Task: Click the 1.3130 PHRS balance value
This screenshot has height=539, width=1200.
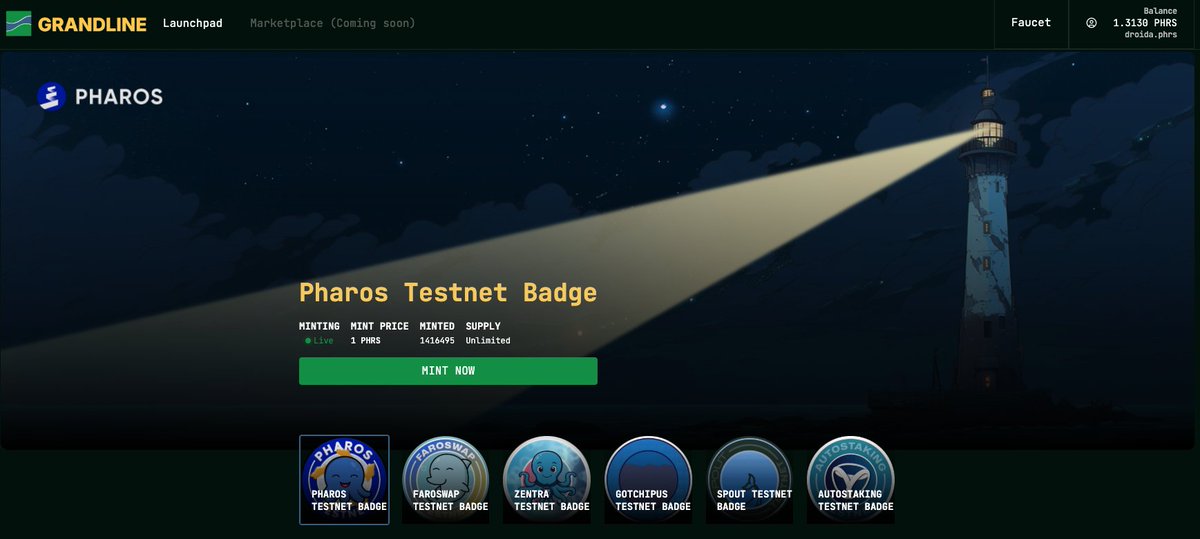Action: click(1144, 22)
